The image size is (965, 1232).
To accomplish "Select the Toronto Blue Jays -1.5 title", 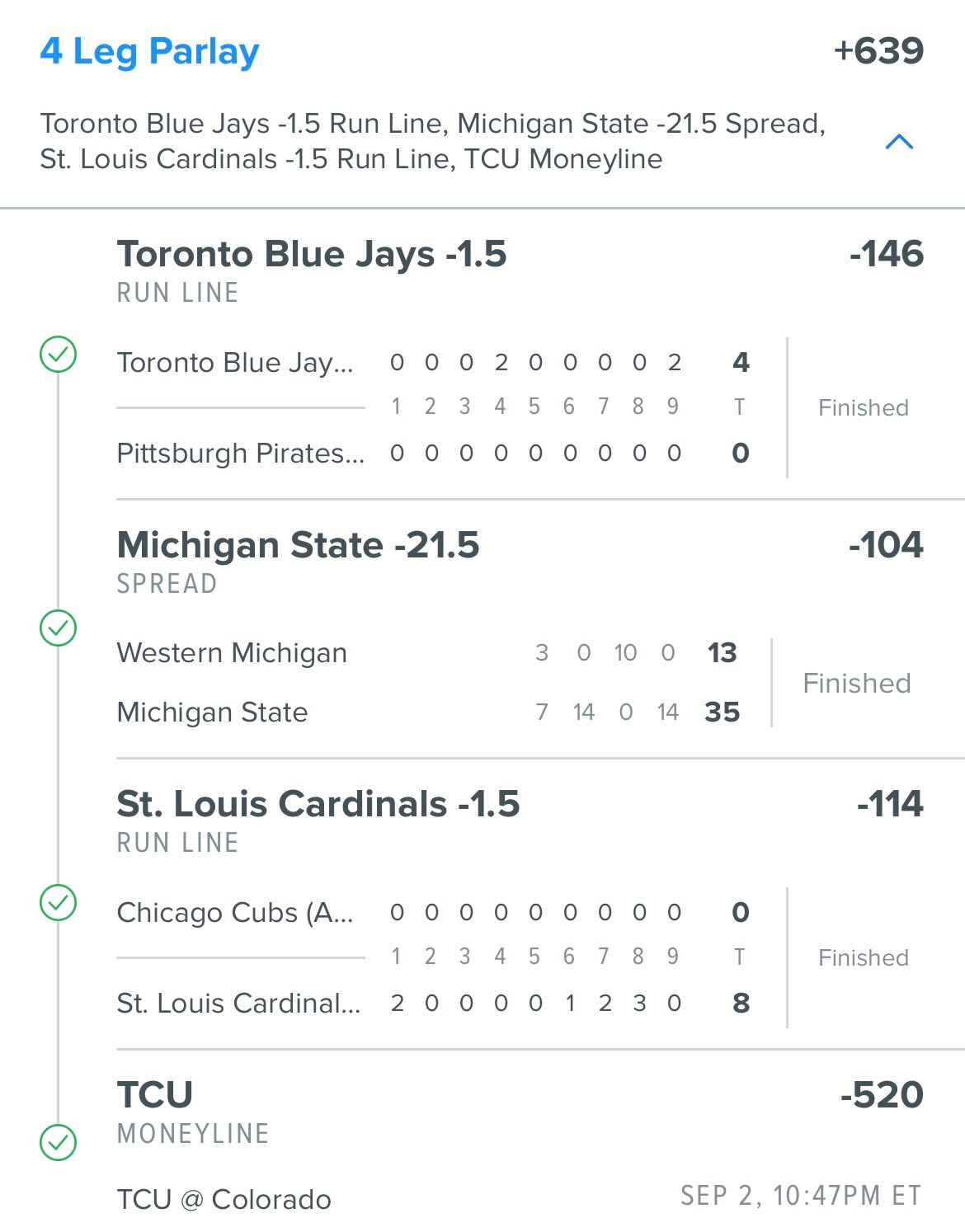I will (x=312, y=254).
